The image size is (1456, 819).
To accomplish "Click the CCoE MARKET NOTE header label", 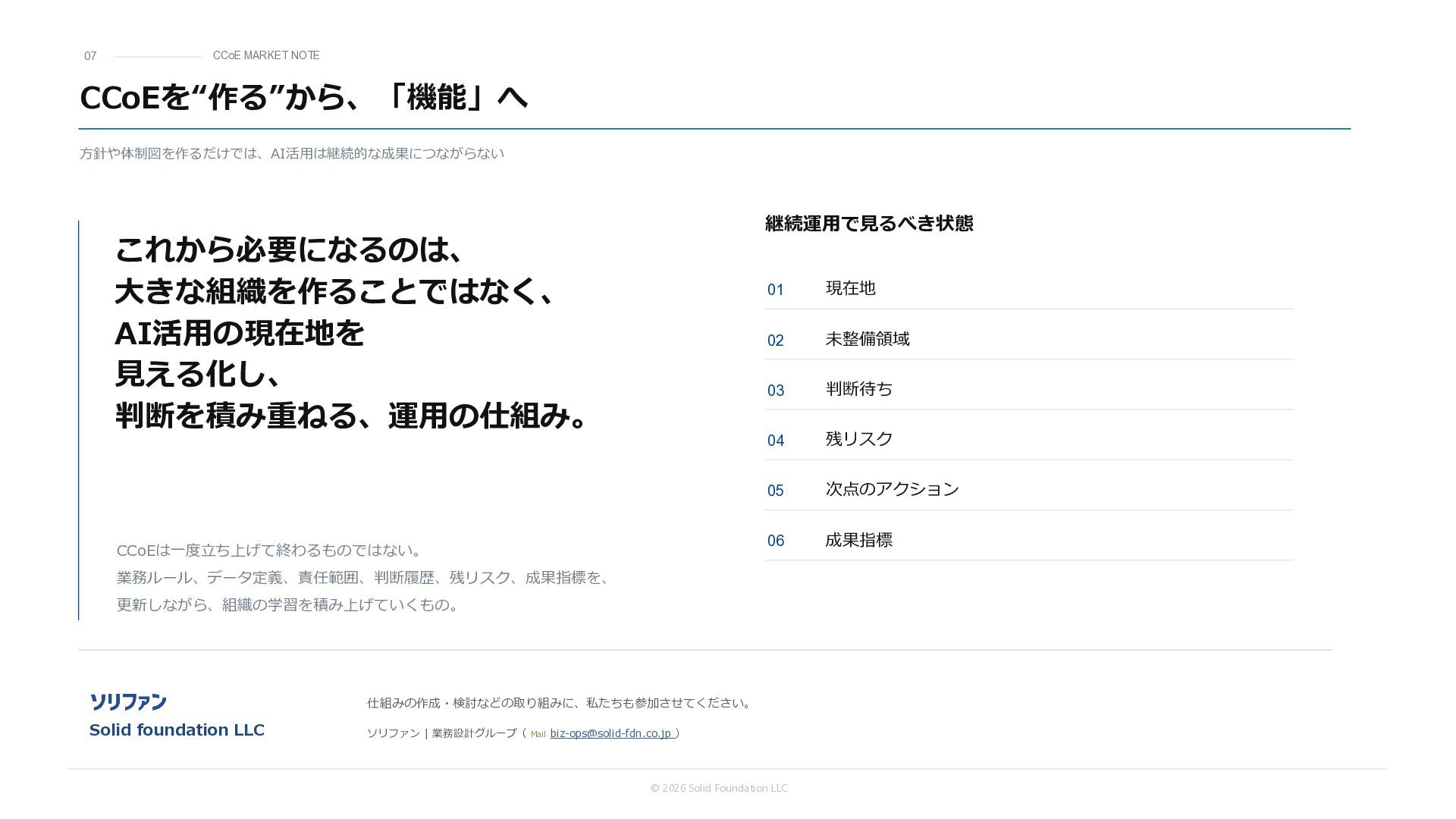I will (266, 55).
